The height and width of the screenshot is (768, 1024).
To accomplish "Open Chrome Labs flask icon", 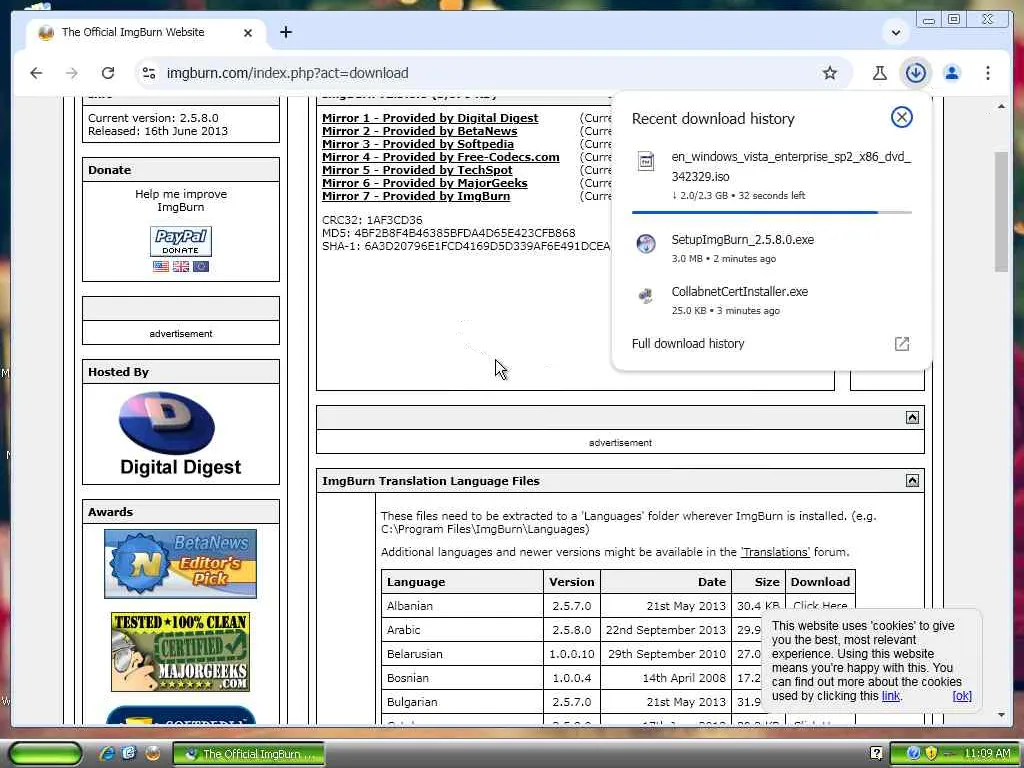I will pyautogui.click(x=880, y=73).
